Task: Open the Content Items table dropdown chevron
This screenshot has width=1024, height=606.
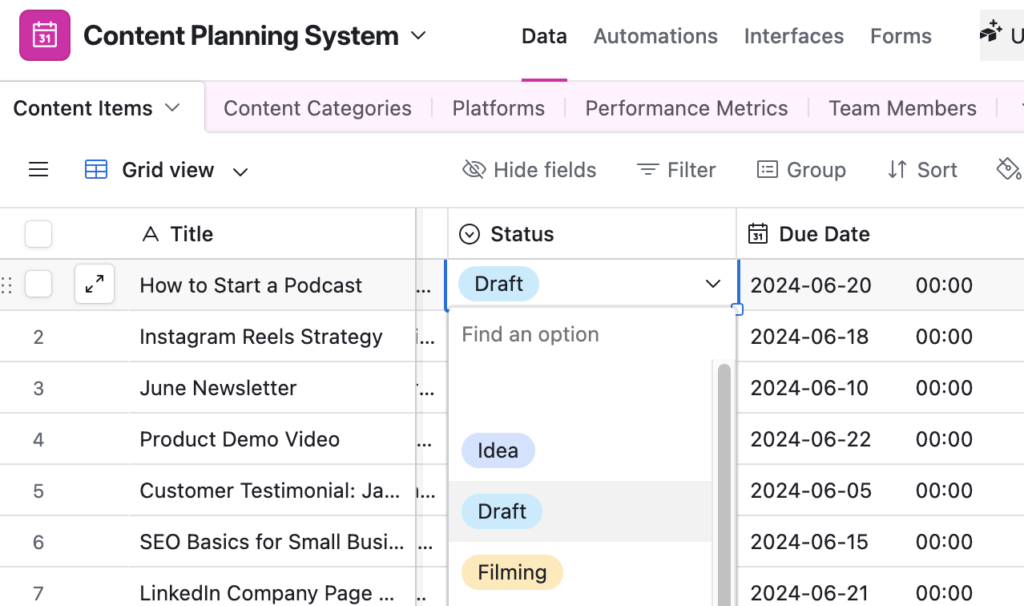Action: click(172, 108)
